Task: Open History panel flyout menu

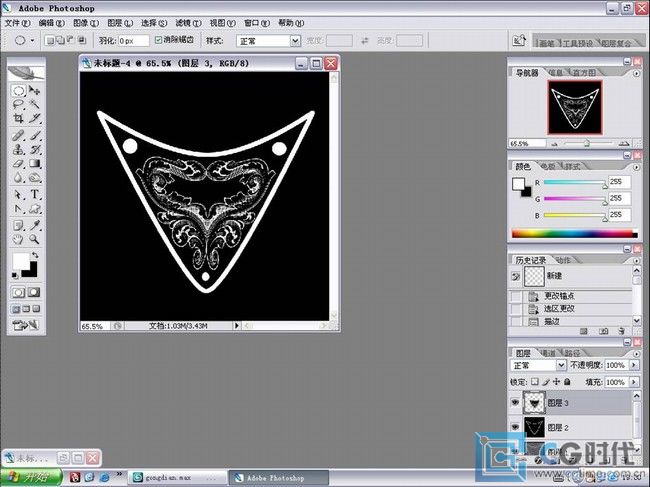Action: click(636, 261)
